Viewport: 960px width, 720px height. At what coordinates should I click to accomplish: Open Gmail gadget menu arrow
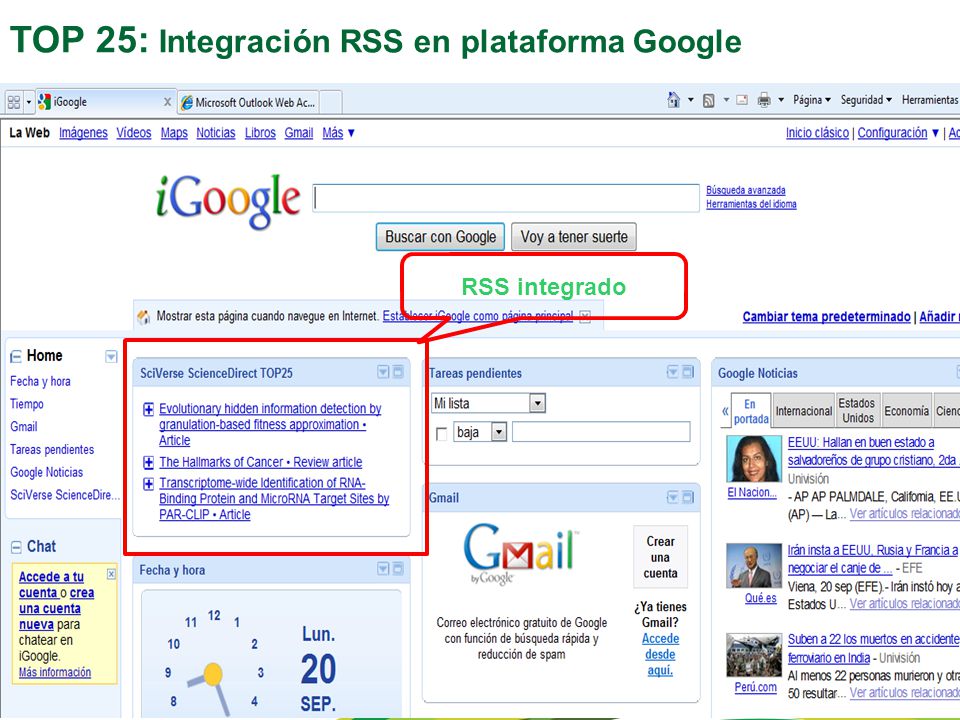click(672, 497)
